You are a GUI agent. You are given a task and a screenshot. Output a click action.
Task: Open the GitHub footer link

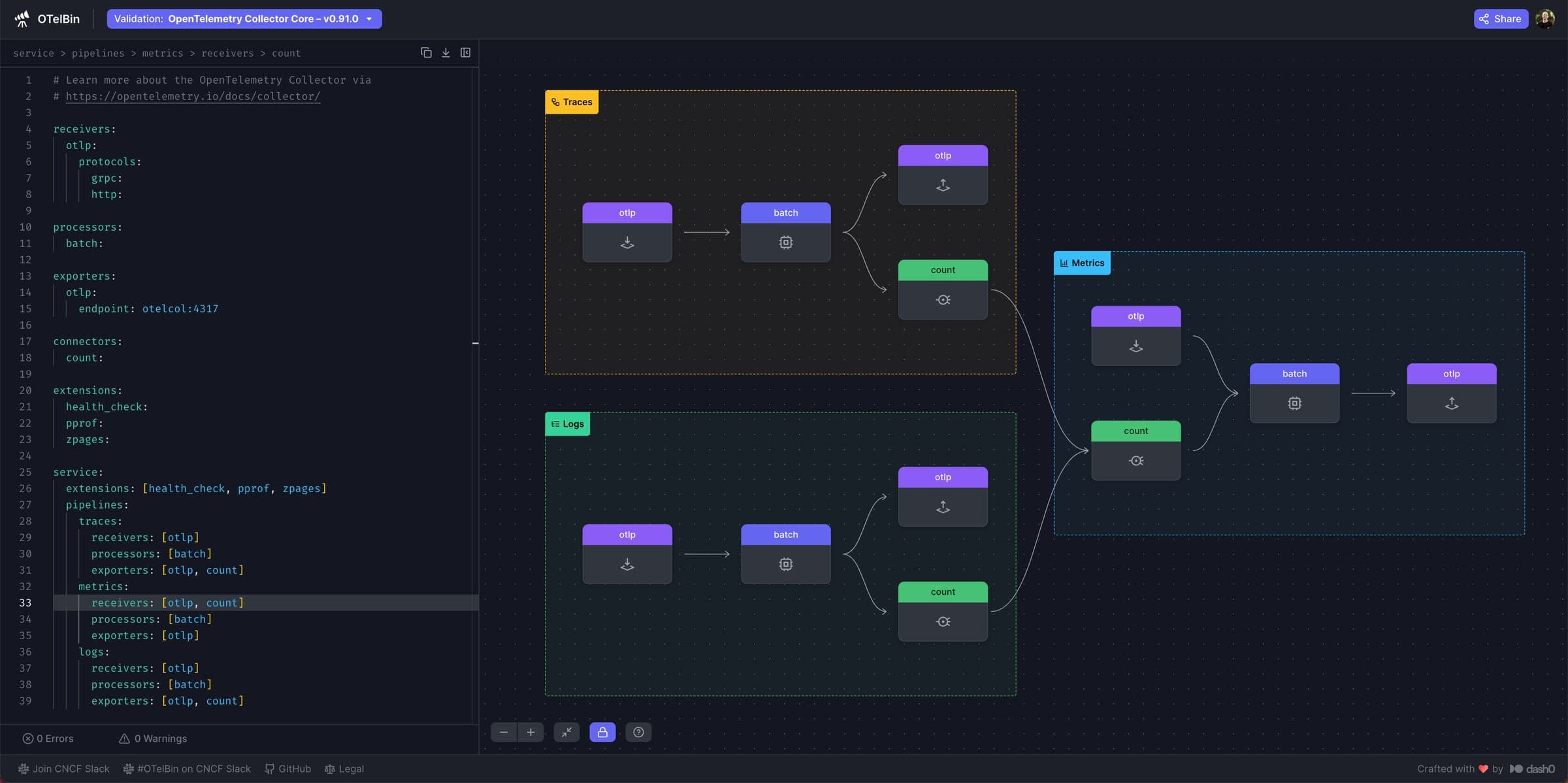pos(288,769)
